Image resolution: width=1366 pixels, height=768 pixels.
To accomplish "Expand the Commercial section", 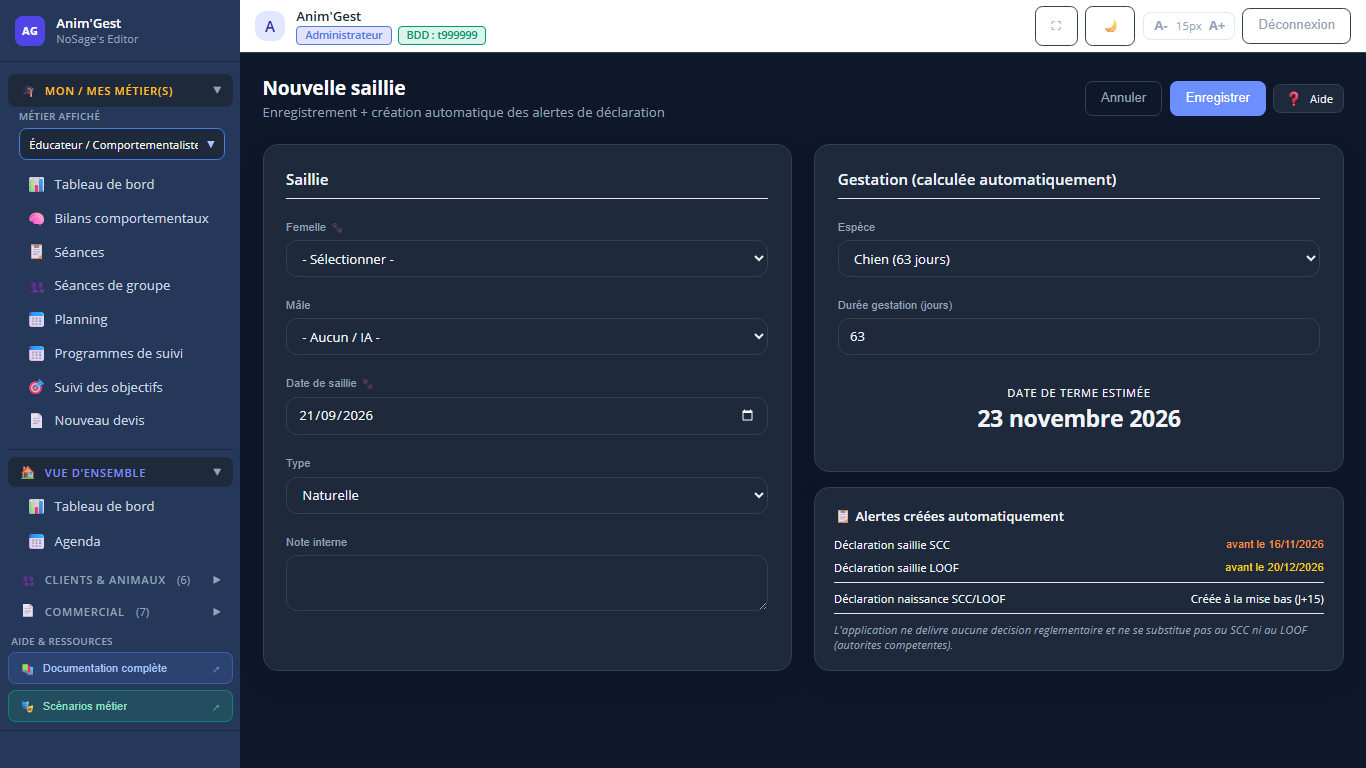I will (x=120, y=612).
